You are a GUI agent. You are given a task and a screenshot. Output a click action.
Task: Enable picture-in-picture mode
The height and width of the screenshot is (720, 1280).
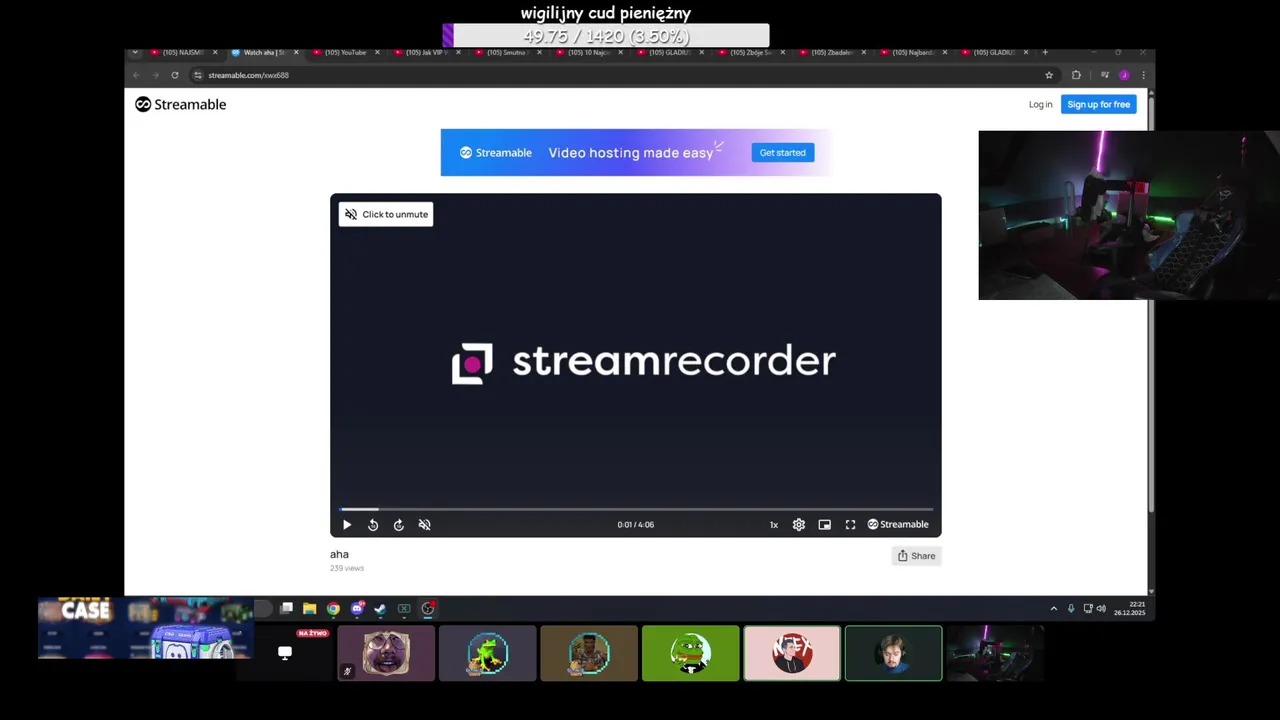point(825,525)
